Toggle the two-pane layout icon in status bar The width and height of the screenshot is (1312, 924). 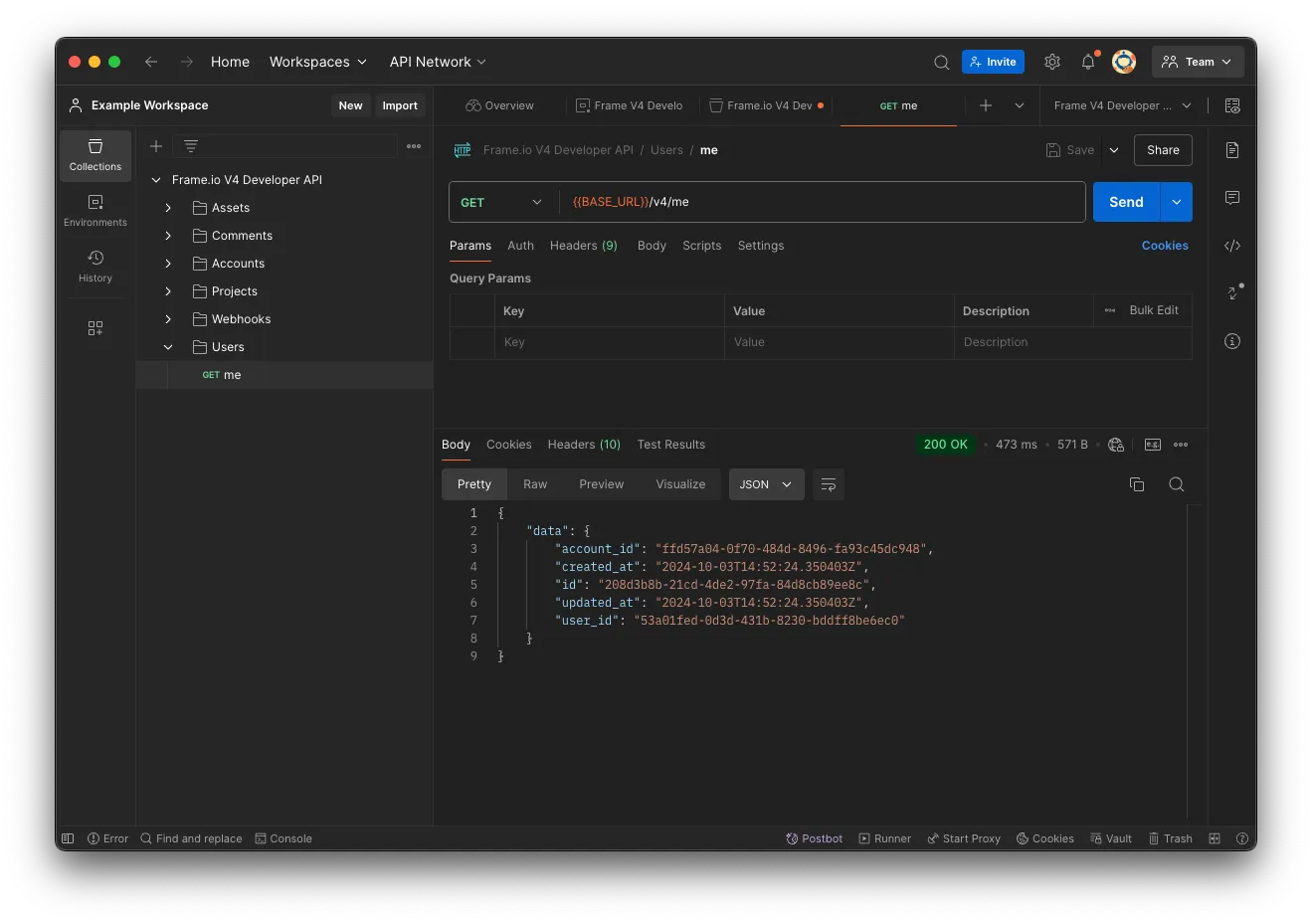pos(1215,838)
